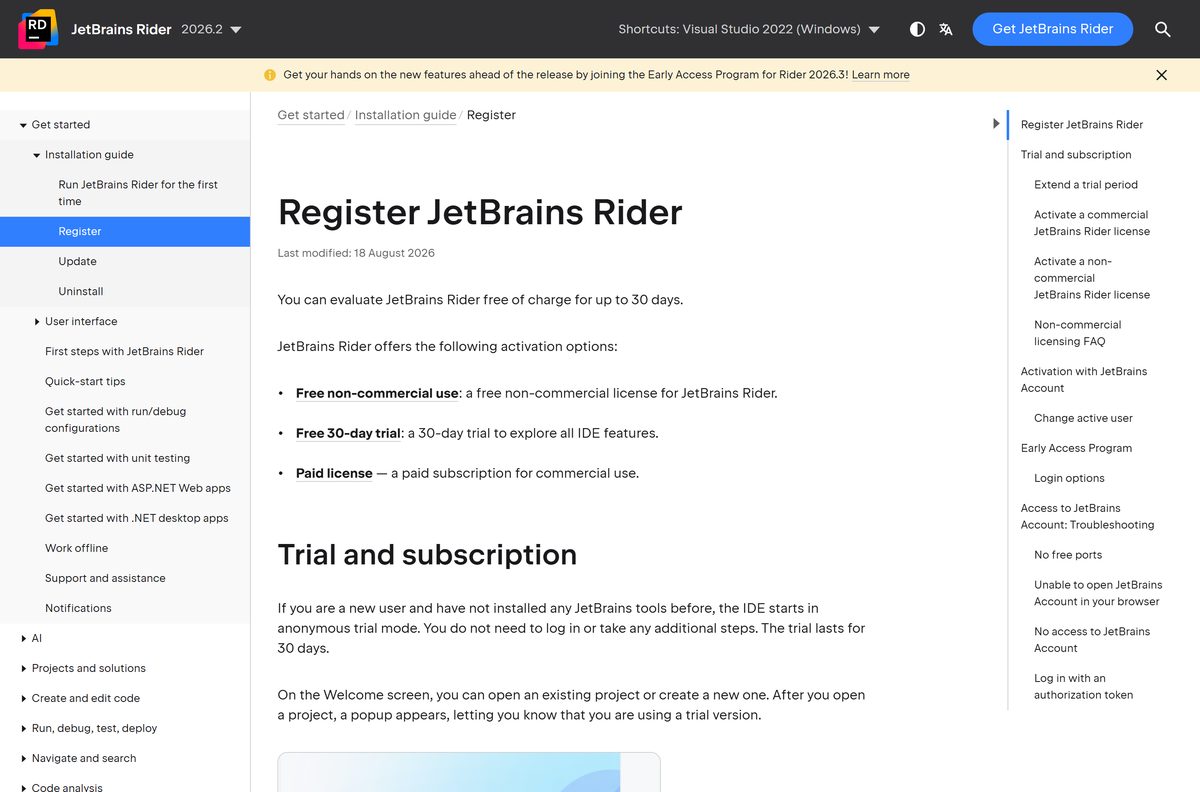Follow the Learn more banner link
The width and height of the screenshot is (1200, 792).
tap(880, 75)
